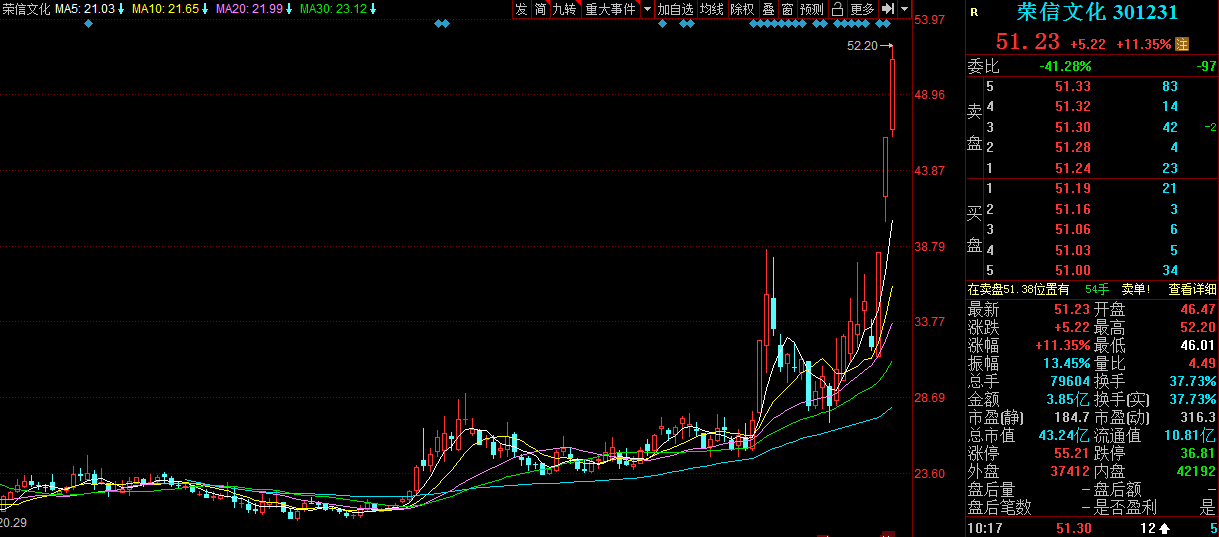Expand the rightmost toolbar dropdown arrow

pos(904,9)
